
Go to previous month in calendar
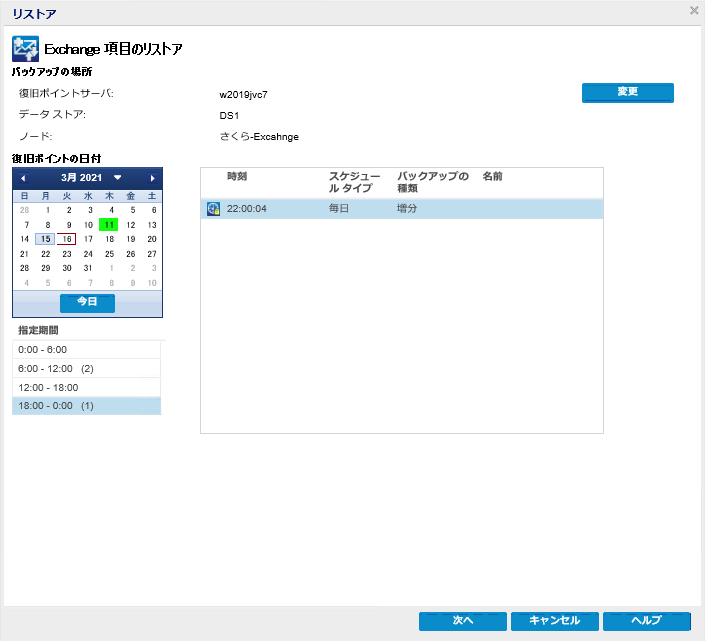[23, 178]
